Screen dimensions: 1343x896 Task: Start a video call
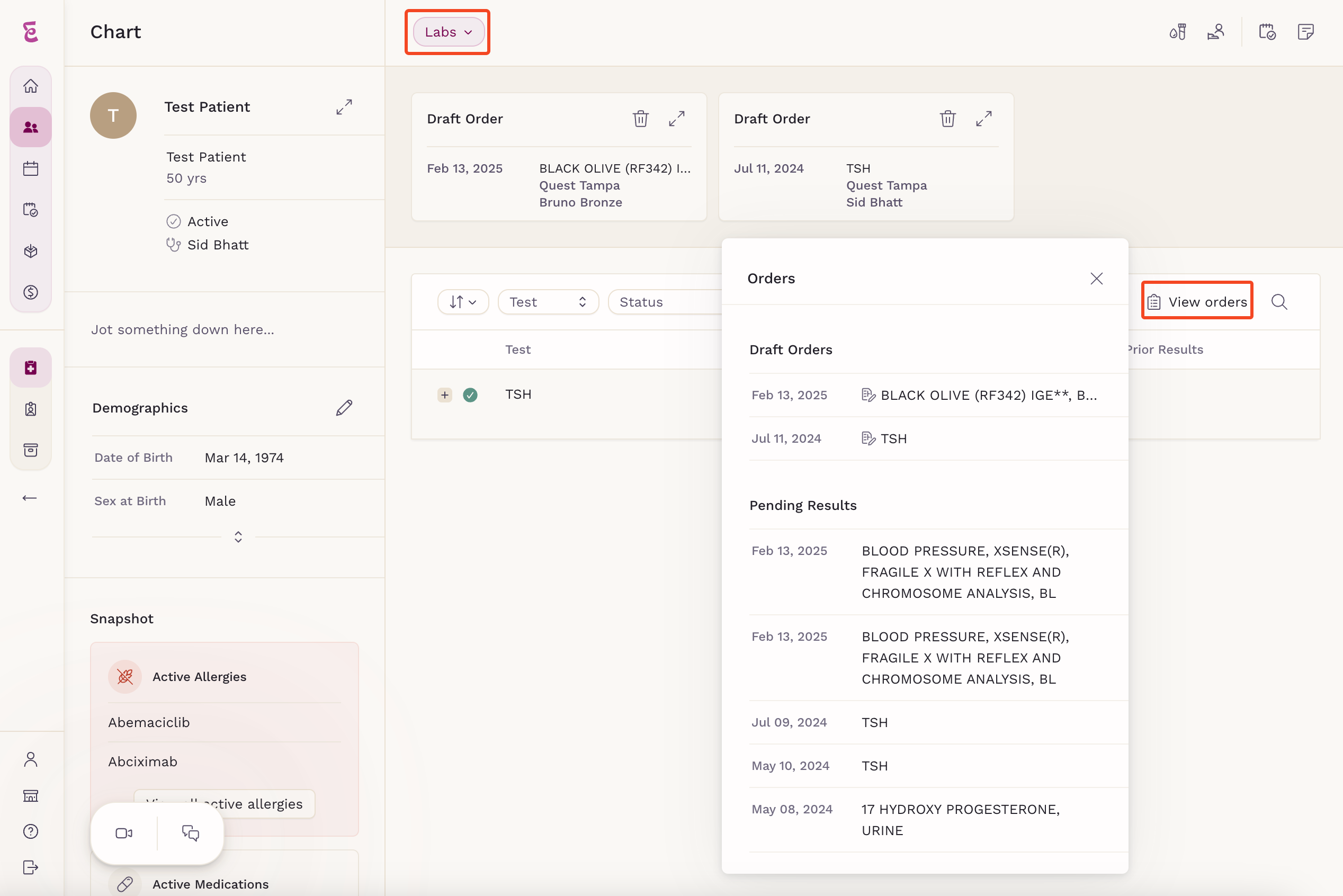click(x=124, y=833)
